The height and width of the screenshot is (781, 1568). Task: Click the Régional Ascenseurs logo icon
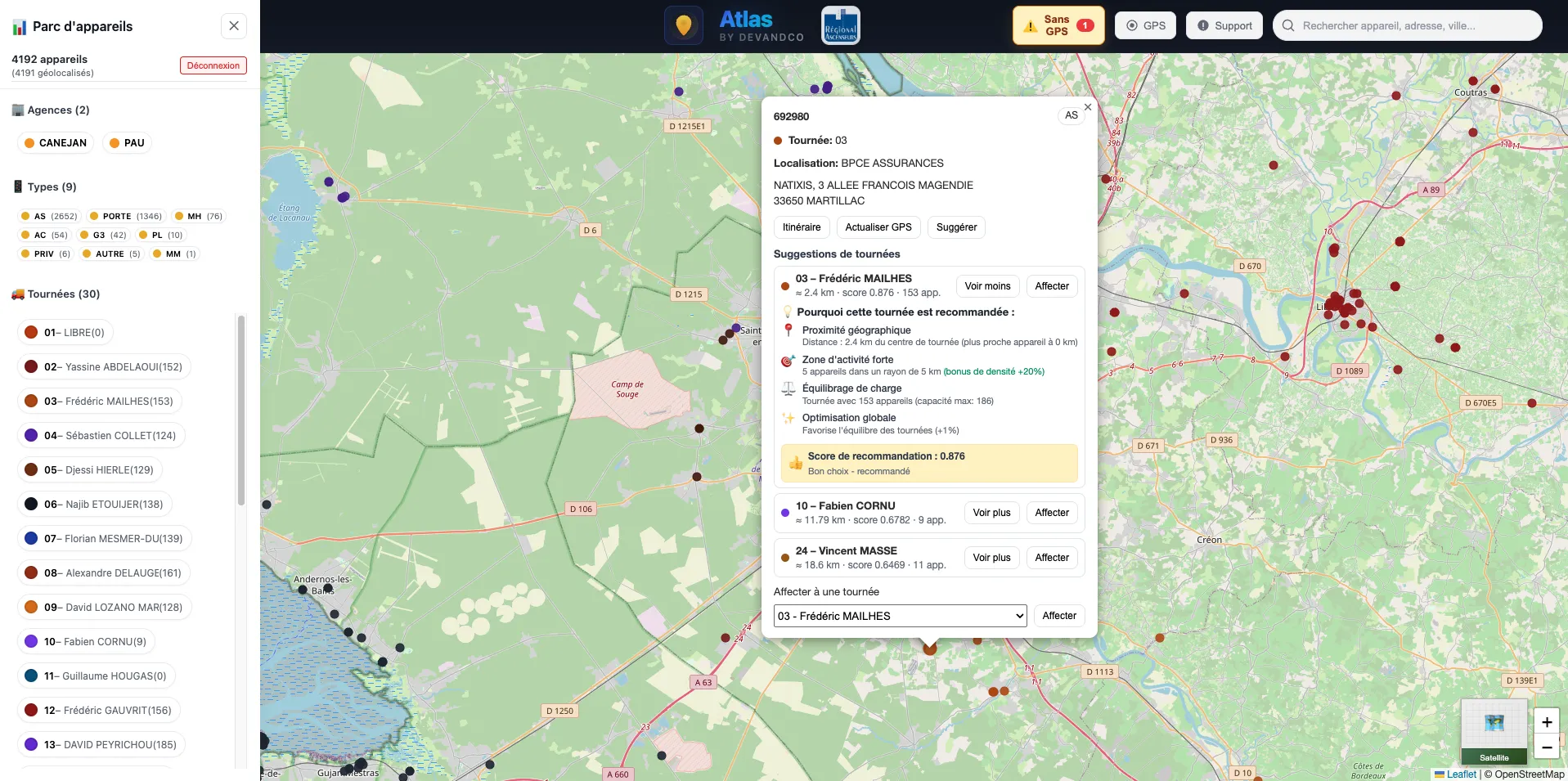click(840, 25)
